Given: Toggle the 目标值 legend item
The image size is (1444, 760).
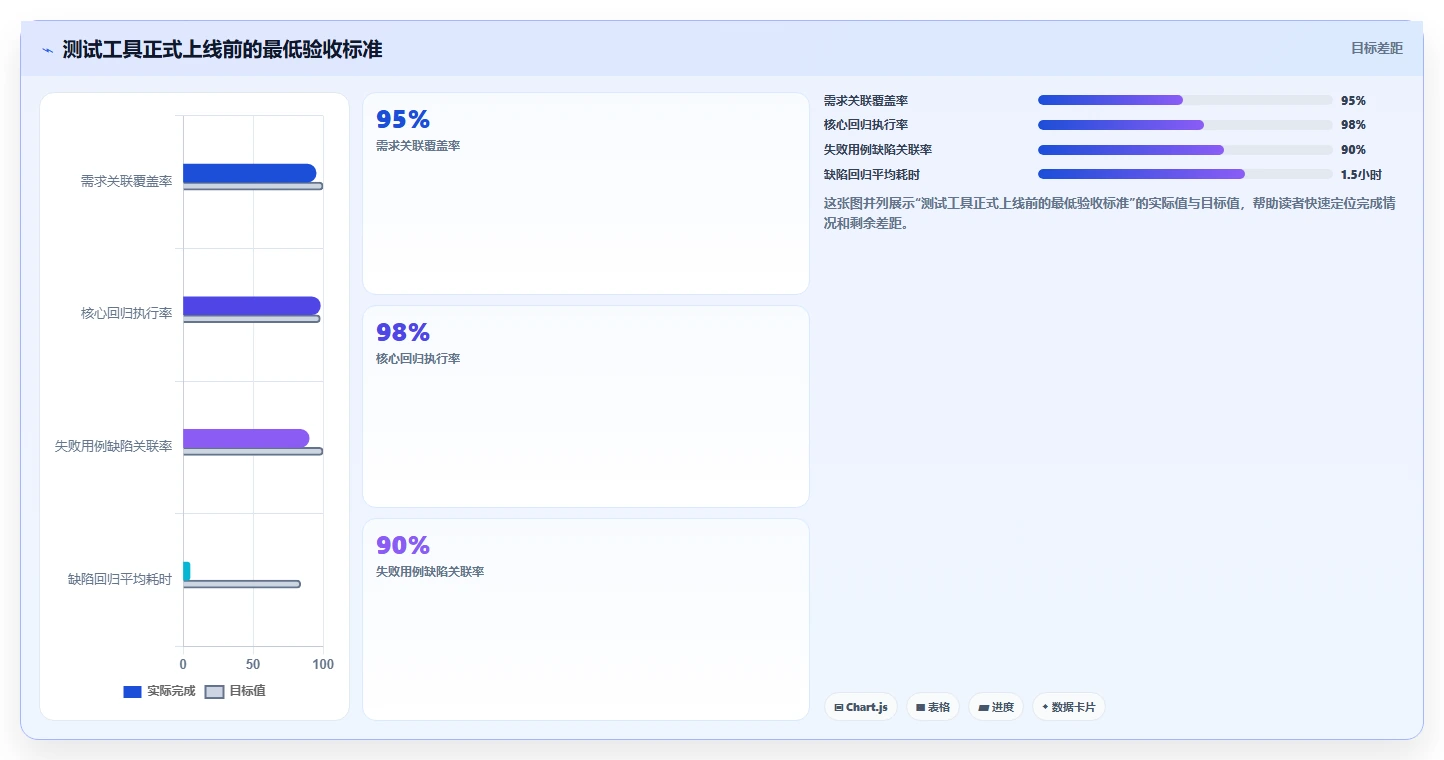Looking at the screenshot, I should (235, 691).
